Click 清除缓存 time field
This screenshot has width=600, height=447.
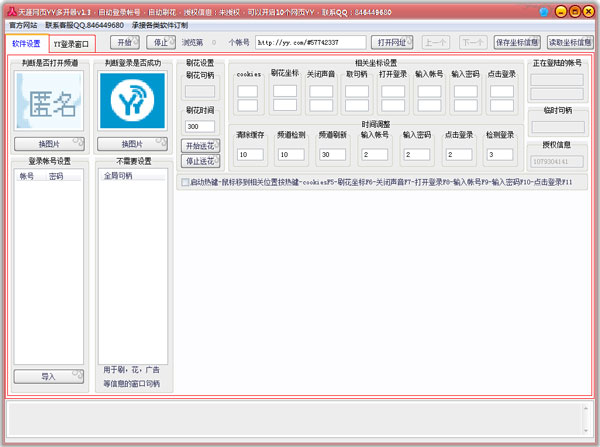pos(251,155)
